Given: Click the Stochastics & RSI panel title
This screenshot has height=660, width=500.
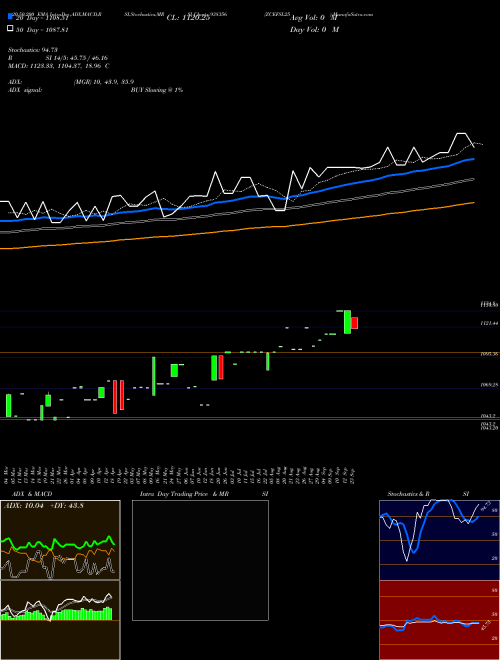Looking at the screenshot, I should coord(428,494).
